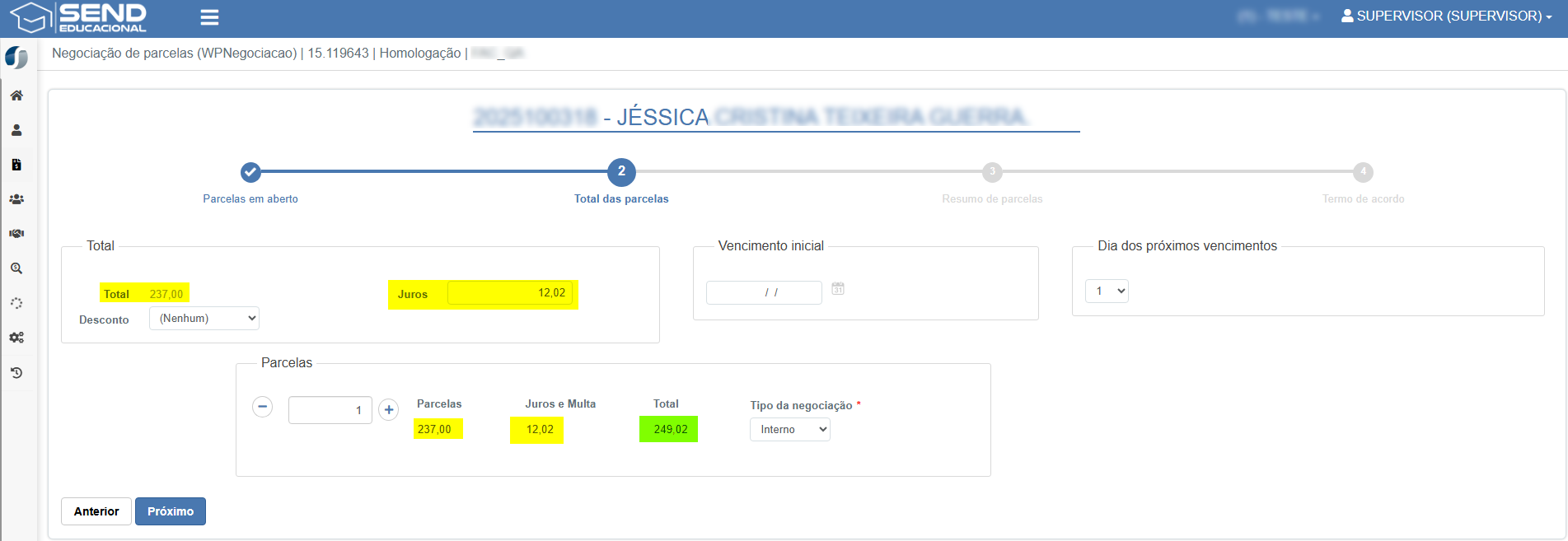Click the home icon in sidebar

[16, 96]
